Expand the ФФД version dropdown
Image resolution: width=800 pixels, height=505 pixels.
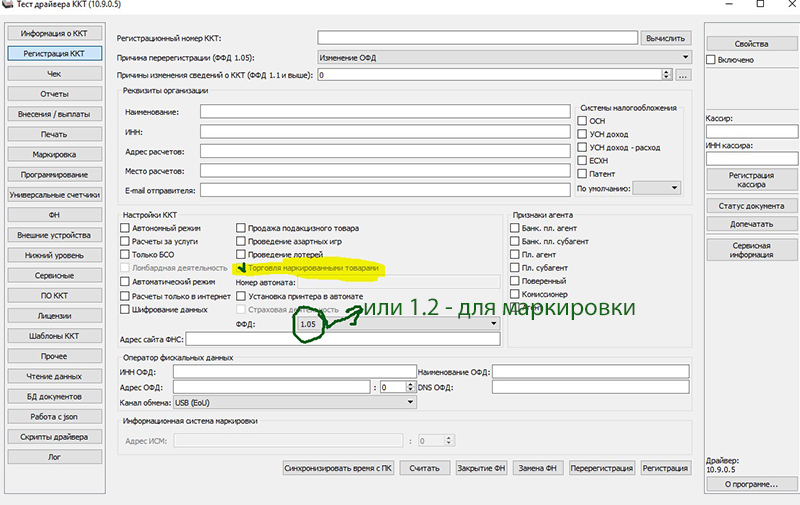pyautogui.click(x=493, y=324)
